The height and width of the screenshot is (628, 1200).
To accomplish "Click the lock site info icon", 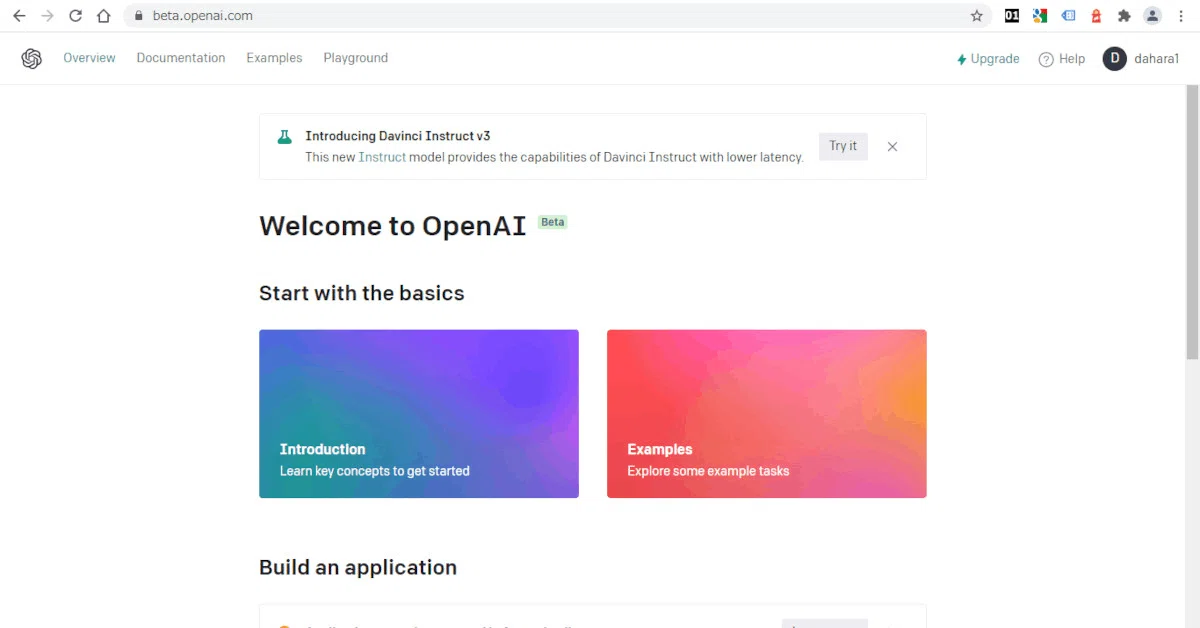I will 138,16.
